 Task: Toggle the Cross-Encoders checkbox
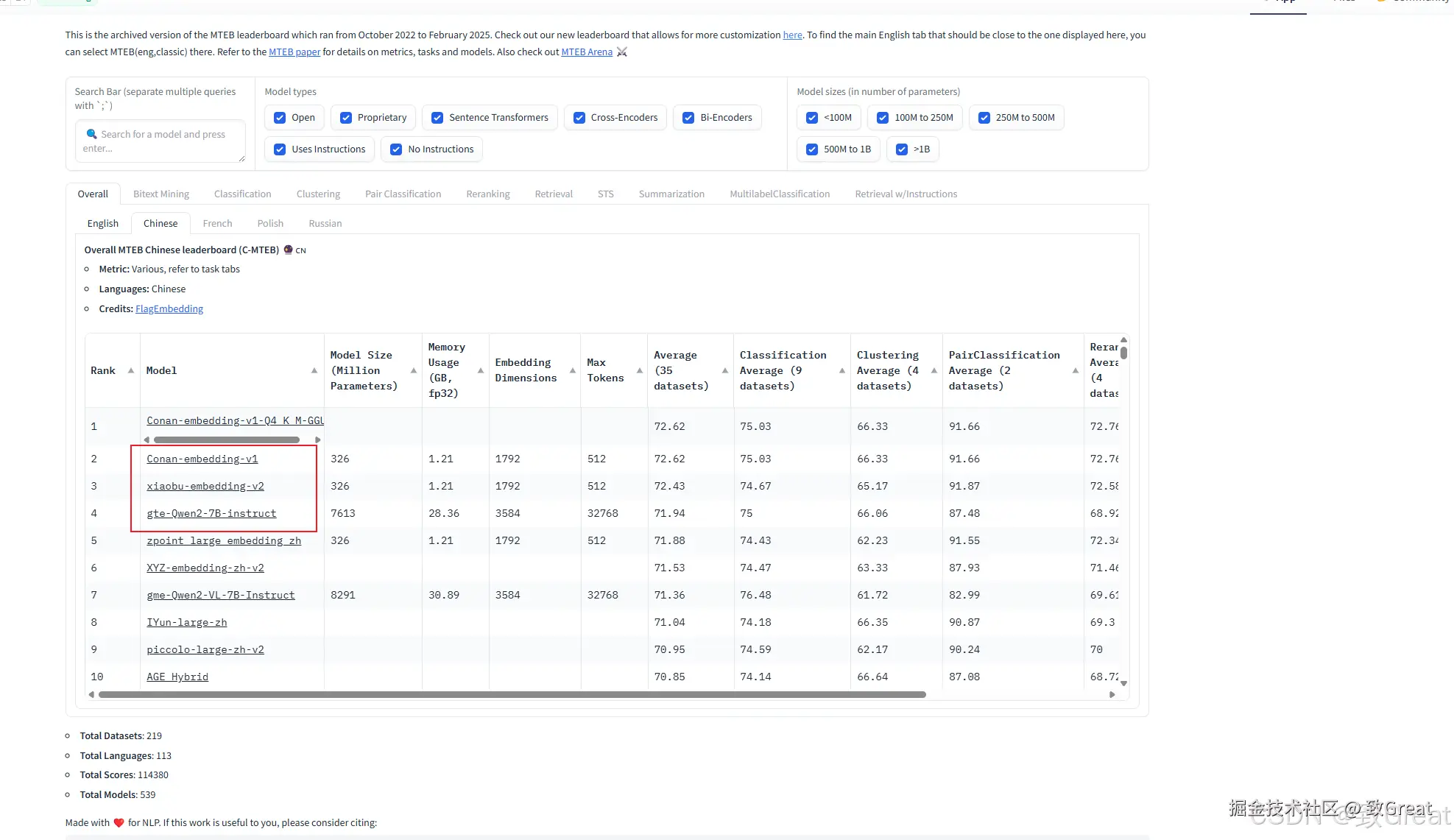click(x=579, y=118)
